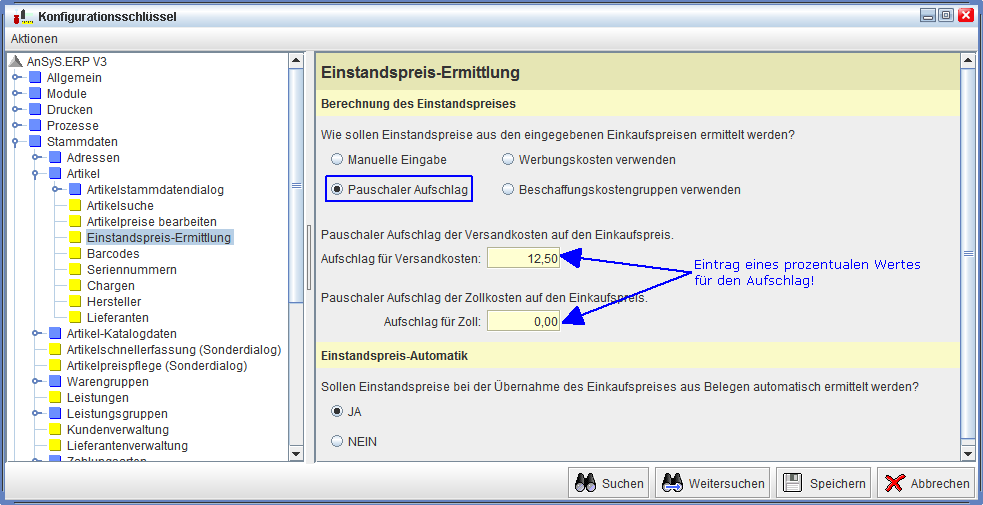Viewport: 983px width, 505px height.
Task: Expand the Adressen tree node
Action: 36,158
